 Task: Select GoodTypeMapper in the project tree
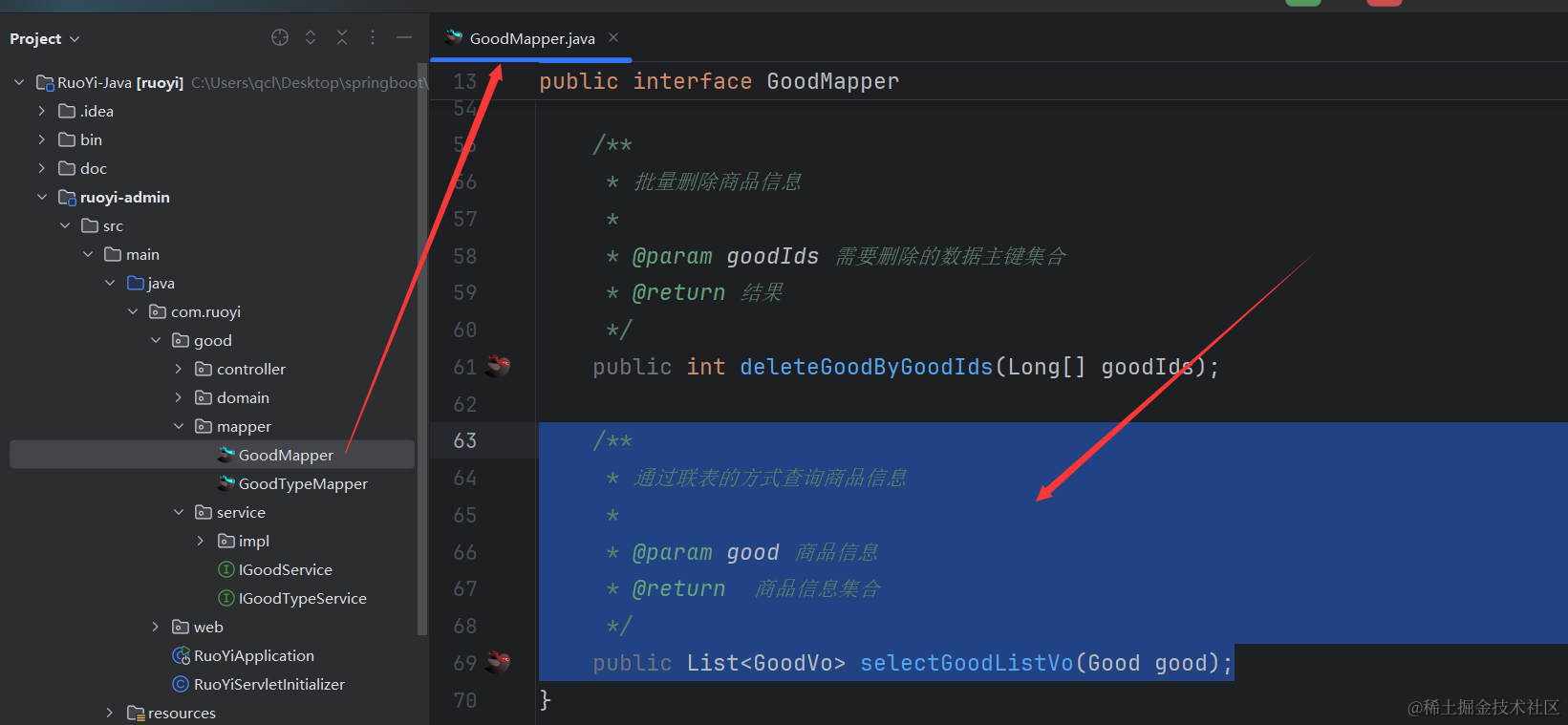pyautogui.click(x=302, y=484)
